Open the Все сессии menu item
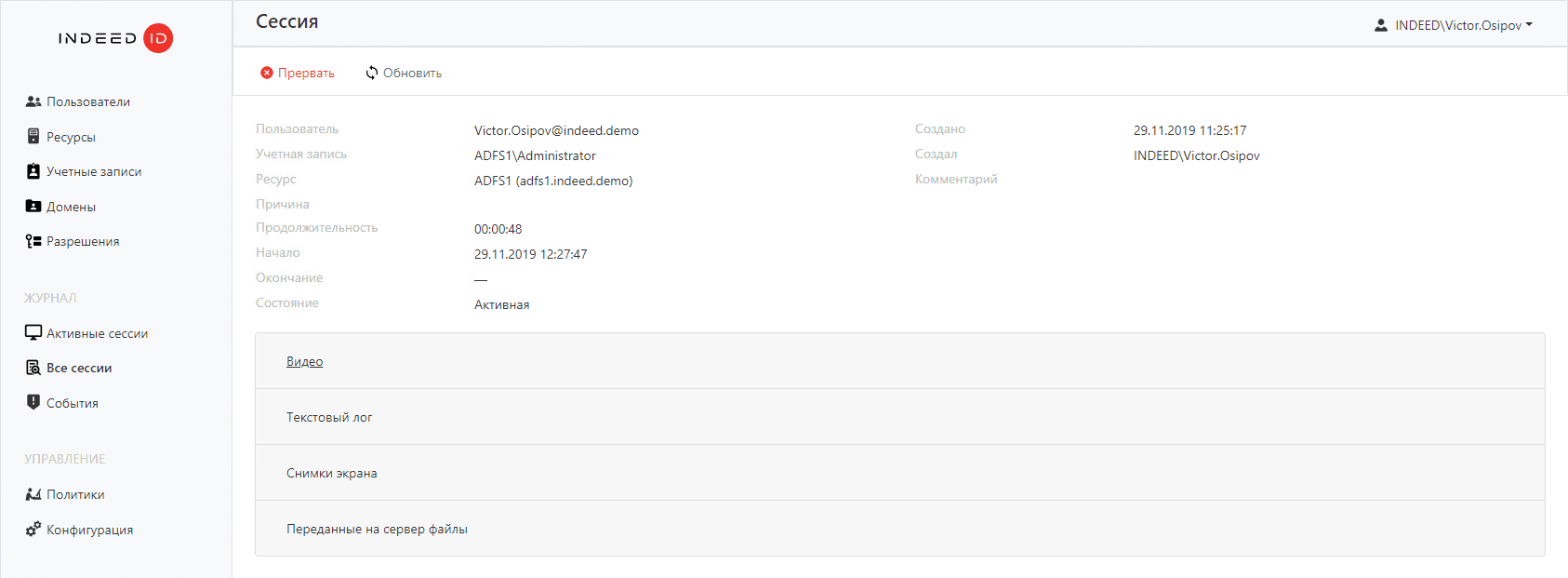This screenshot has width=1568, height=578. (x=79, y=368)
